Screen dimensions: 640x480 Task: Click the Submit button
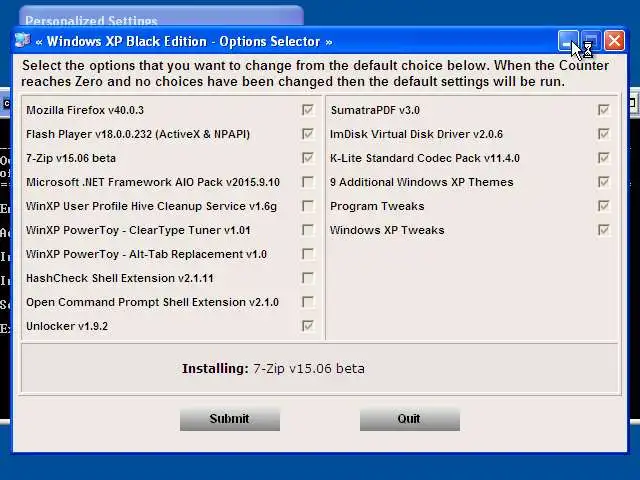tap(230, 419)
